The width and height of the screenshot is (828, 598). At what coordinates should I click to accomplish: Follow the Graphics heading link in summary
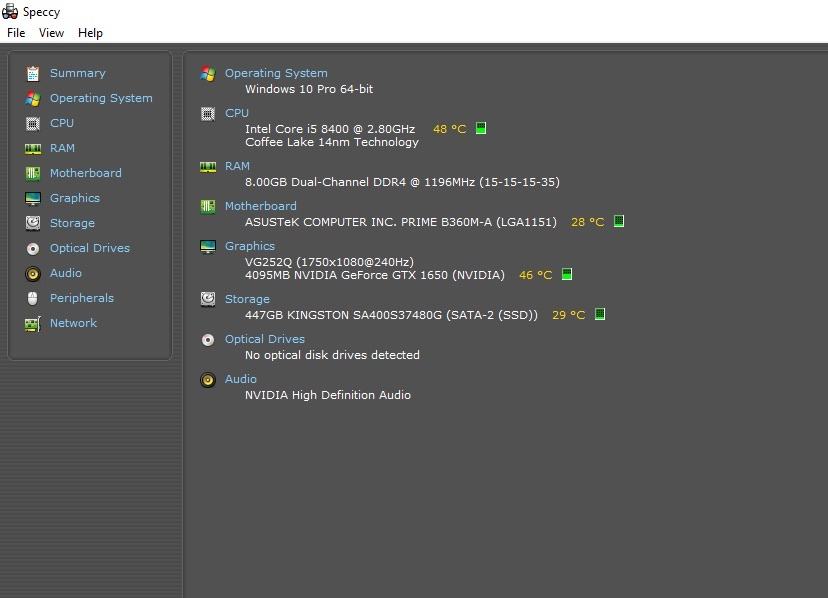(250, 246)
